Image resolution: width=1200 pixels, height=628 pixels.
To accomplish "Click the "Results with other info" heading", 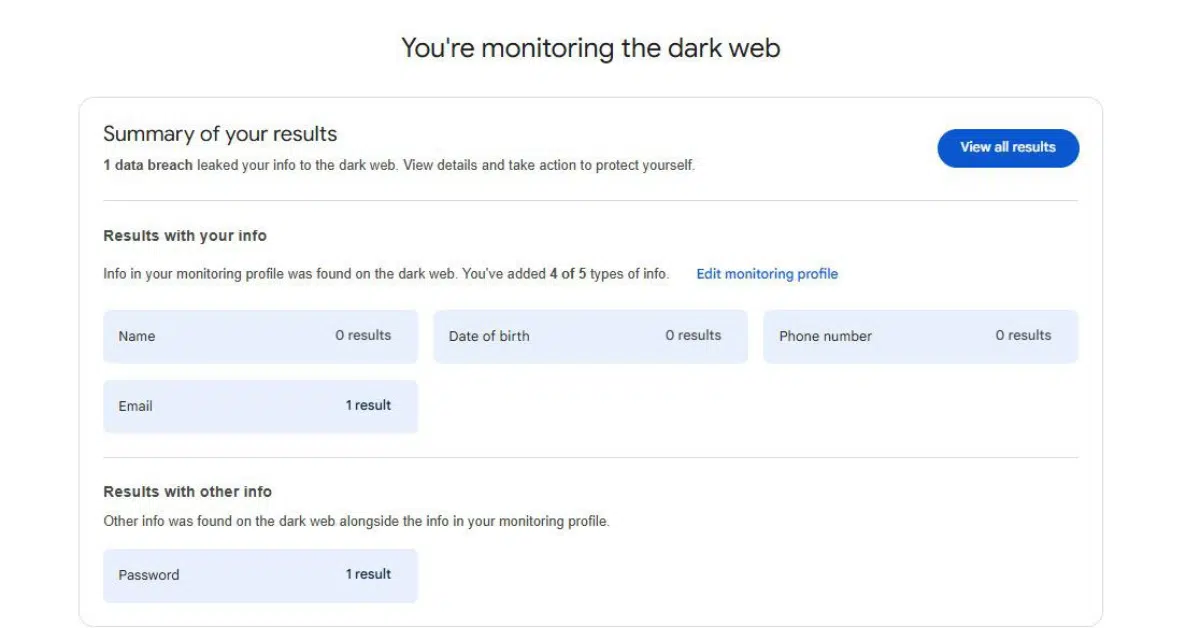I will coord(187,492).
